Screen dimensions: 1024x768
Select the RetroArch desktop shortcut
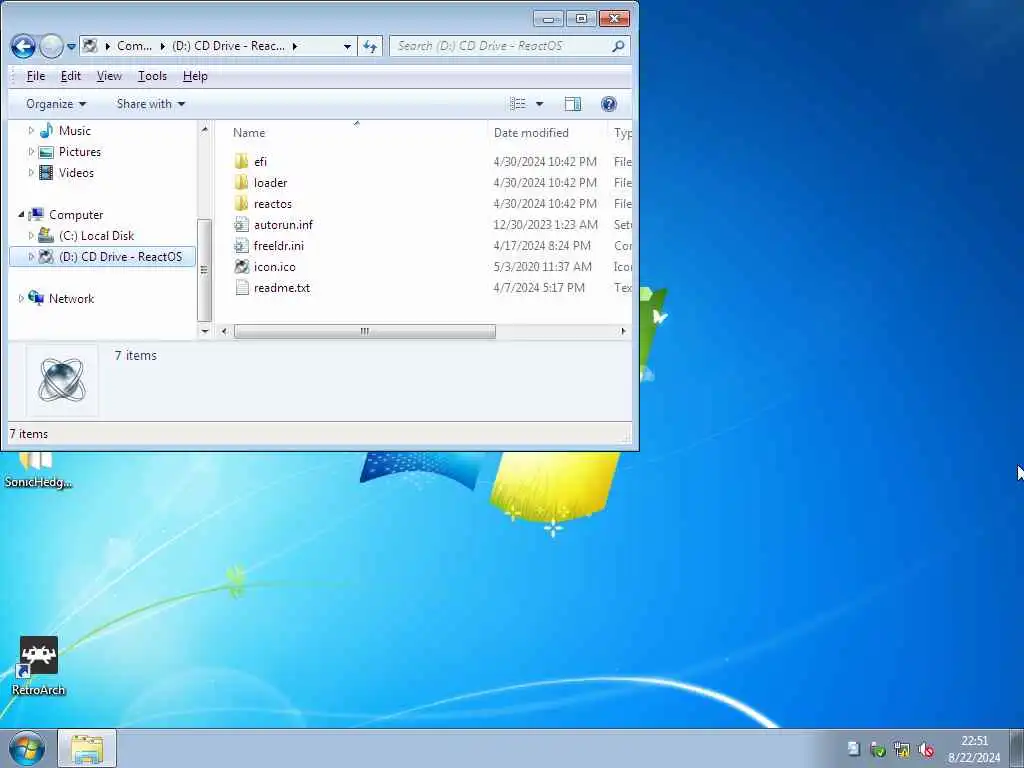(39, 666)
